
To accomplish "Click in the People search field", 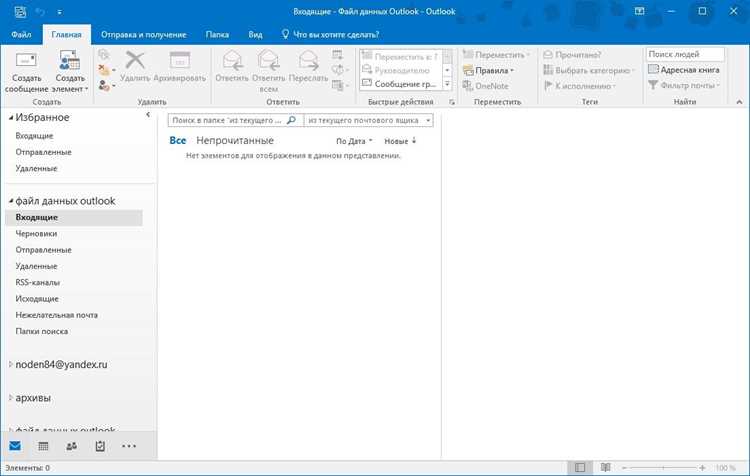I will (685, 54).
